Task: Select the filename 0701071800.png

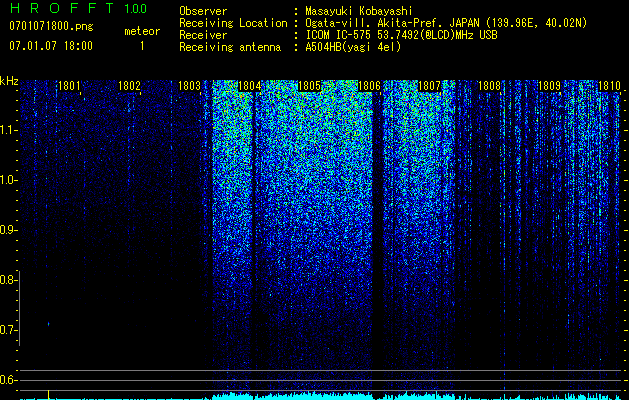Action: (51, 26)
